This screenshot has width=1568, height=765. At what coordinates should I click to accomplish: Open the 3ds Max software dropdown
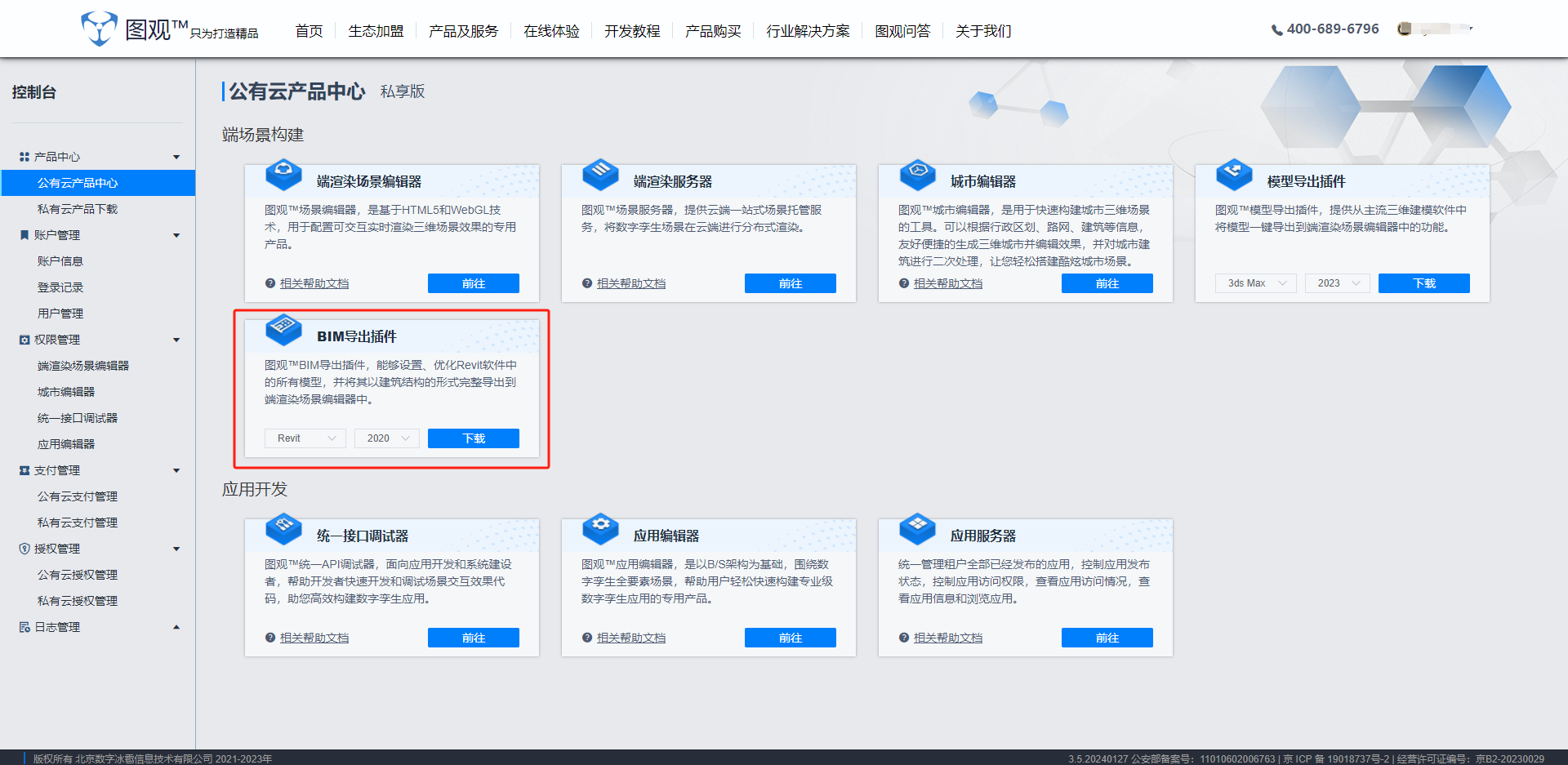point(1256,283)
